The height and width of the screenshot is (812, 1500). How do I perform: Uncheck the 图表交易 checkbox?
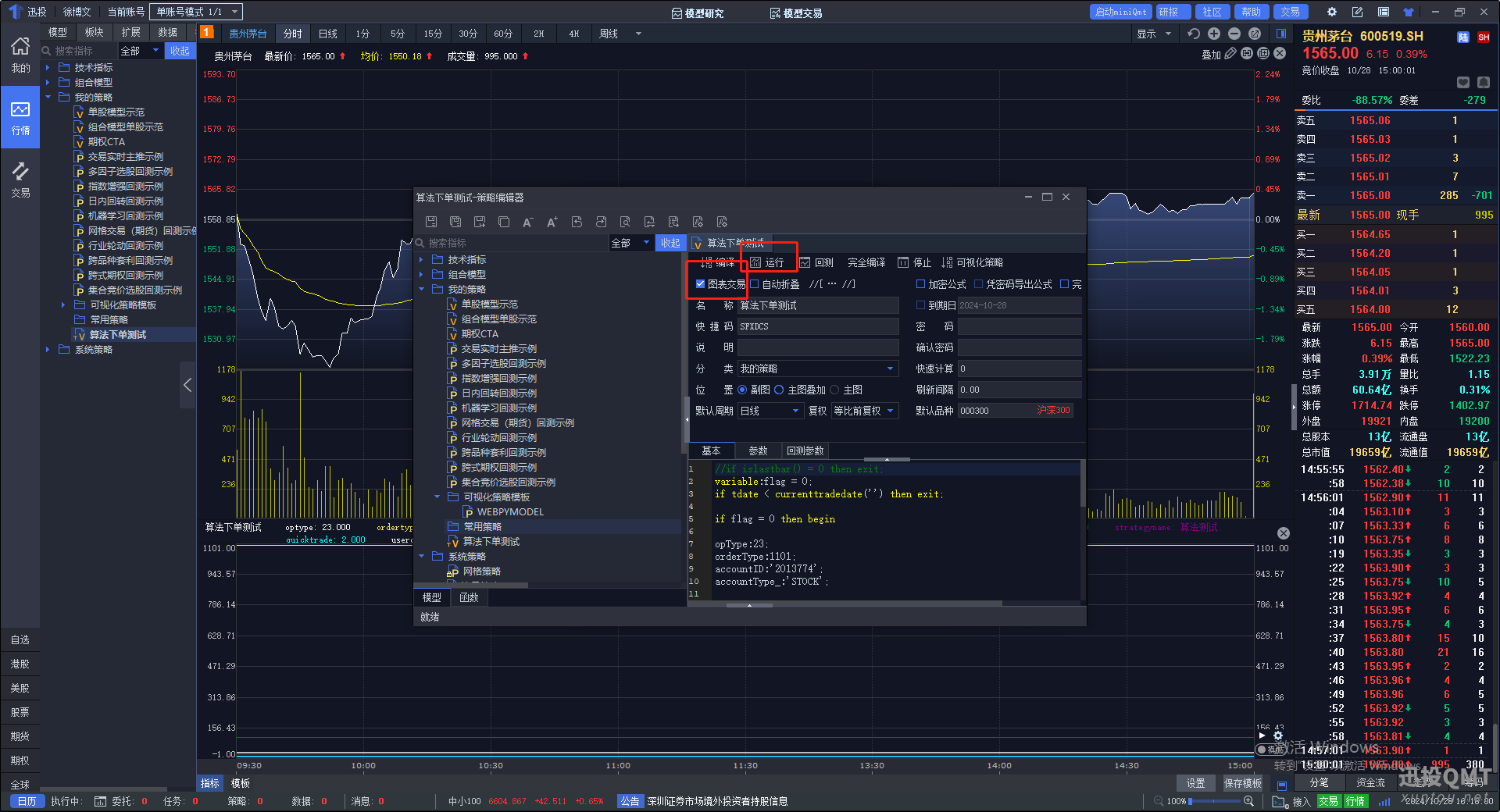pyautogui.click(x=700, y=284)
